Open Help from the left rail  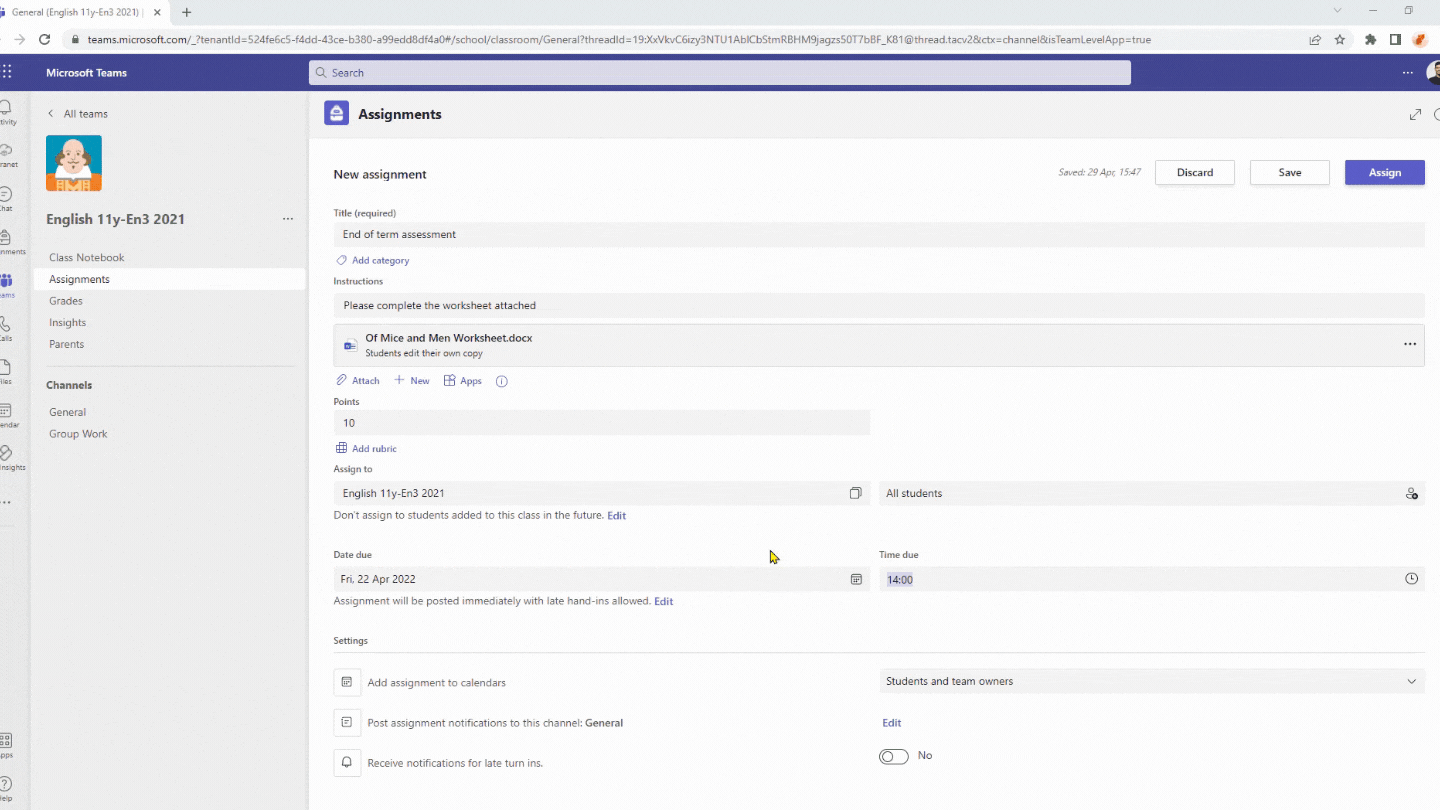[x=6, y=787]
